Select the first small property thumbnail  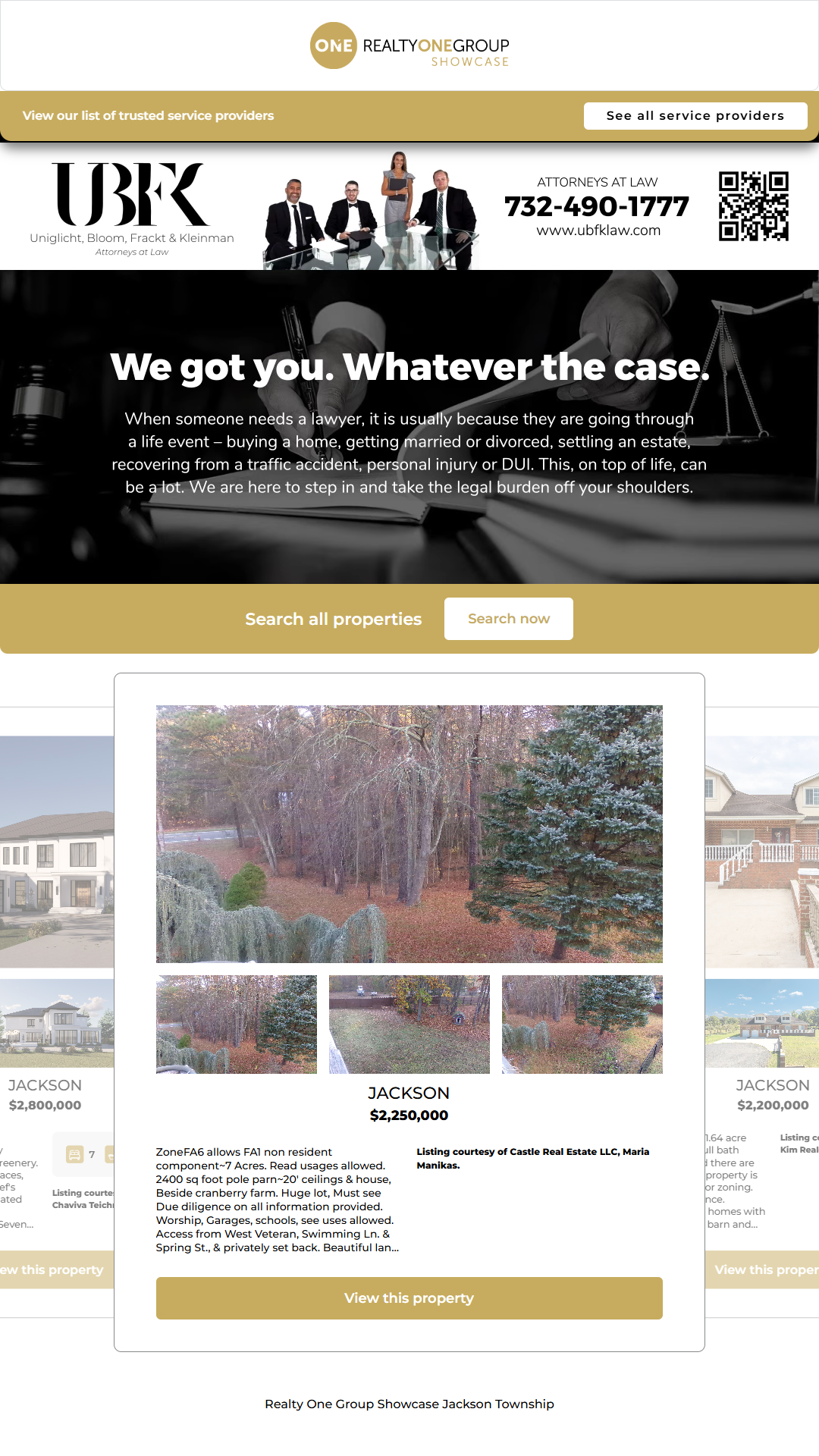(237, 1025)
